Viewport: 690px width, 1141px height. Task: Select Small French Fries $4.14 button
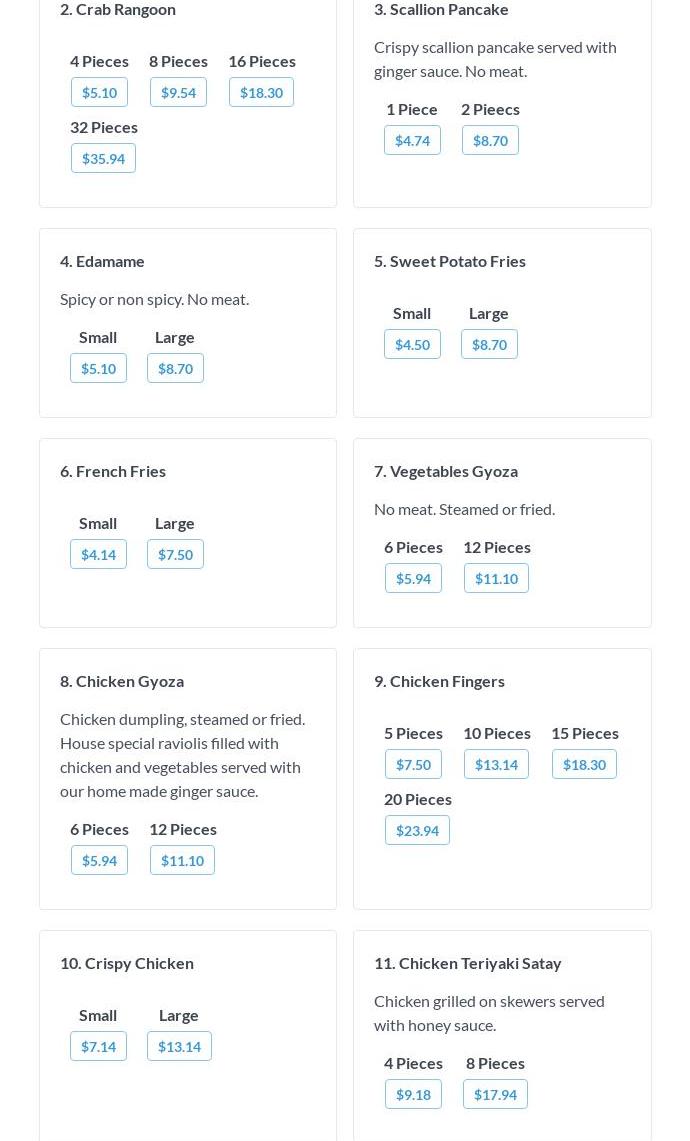pos(98,554)
